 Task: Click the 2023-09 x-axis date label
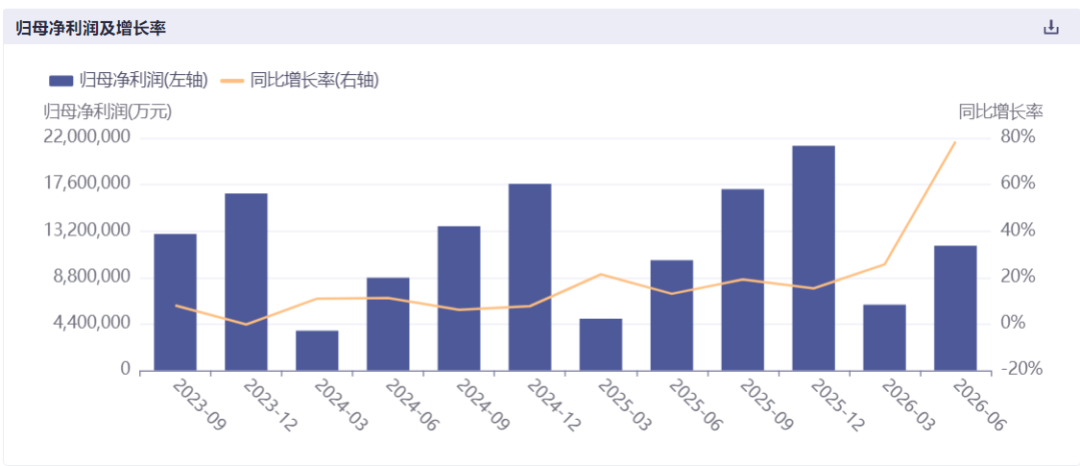coord(198,405)
